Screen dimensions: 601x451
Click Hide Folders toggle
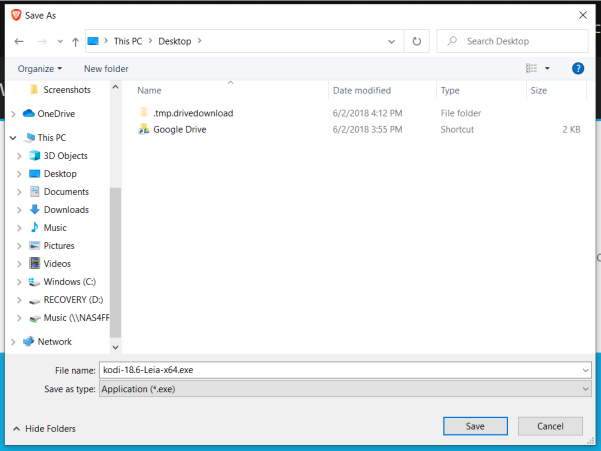(44, 428)
